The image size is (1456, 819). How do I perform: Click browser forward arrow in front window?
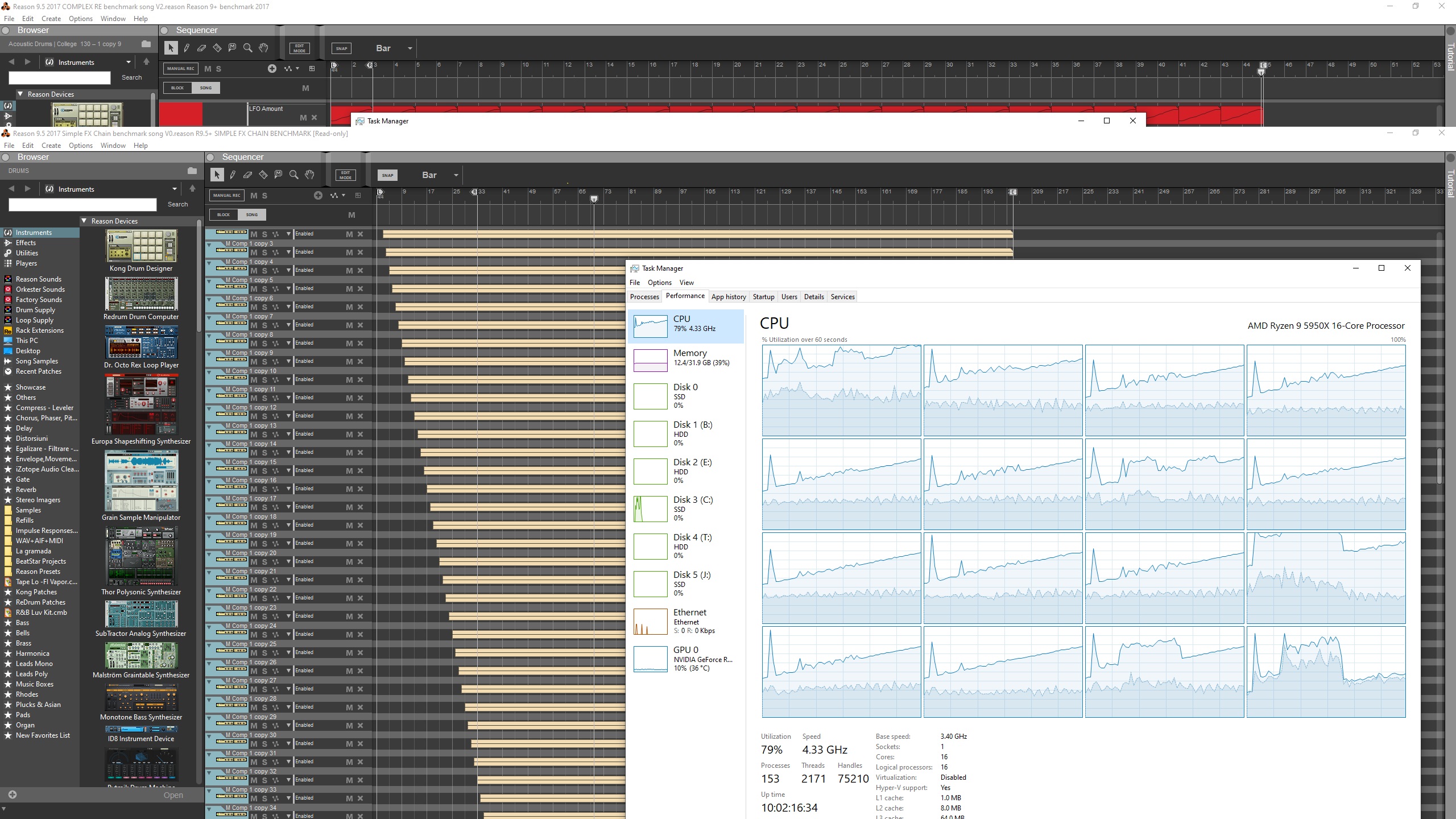click(x=27, y=188)
